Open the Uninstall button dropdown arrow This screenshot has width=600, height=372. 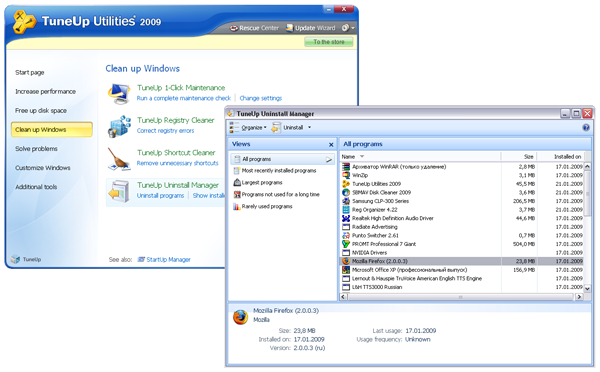[x=309, y=127]
